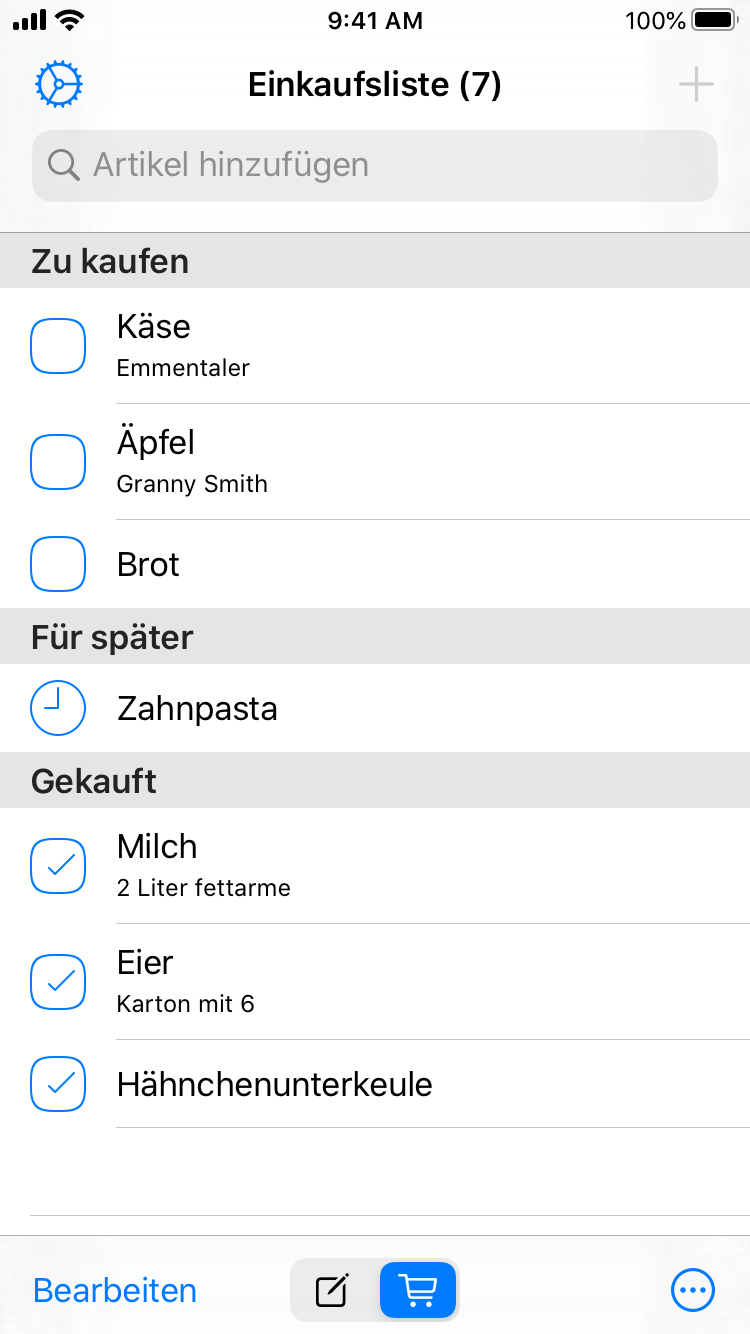Tap the Bearbeiten button
This screenshot has height=1334, width=750.
pos(115,1290)
